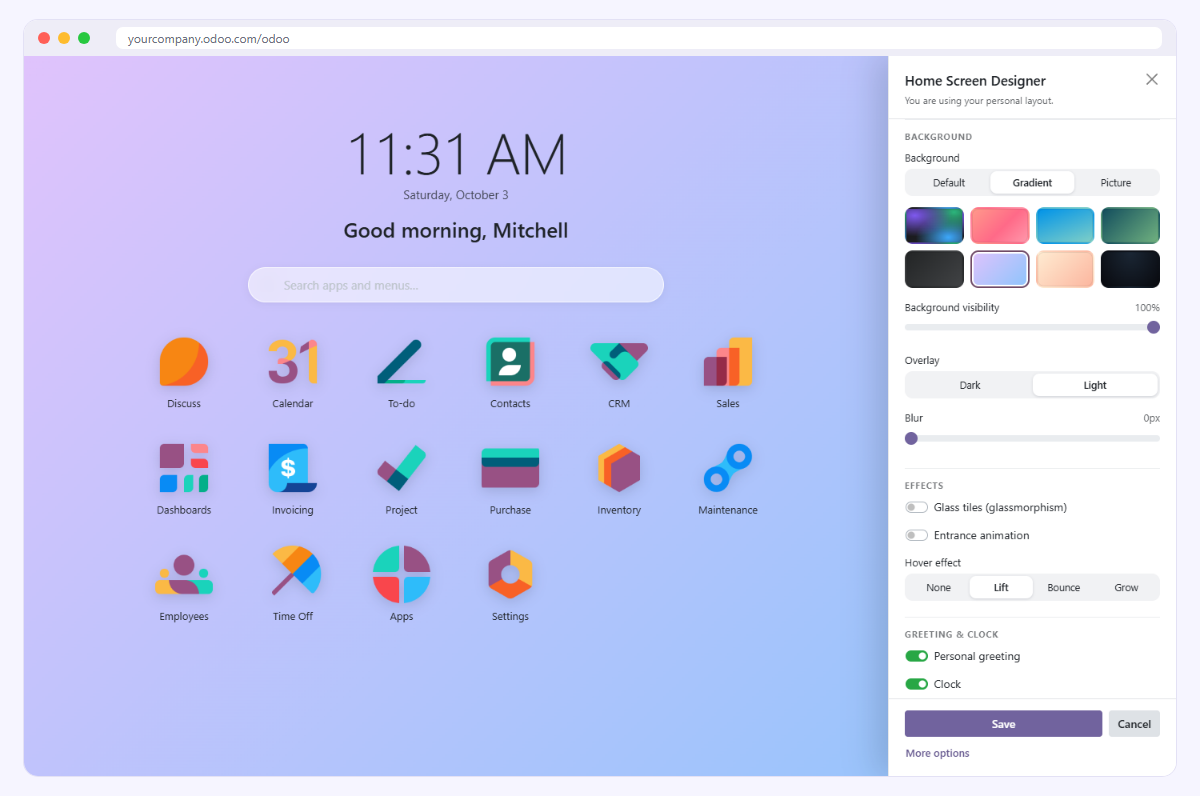The height and width of the screenshot is (796, 1200).
Task: Turn on Entrance animation
Action: pyautogui.click(x=916, y=536)
